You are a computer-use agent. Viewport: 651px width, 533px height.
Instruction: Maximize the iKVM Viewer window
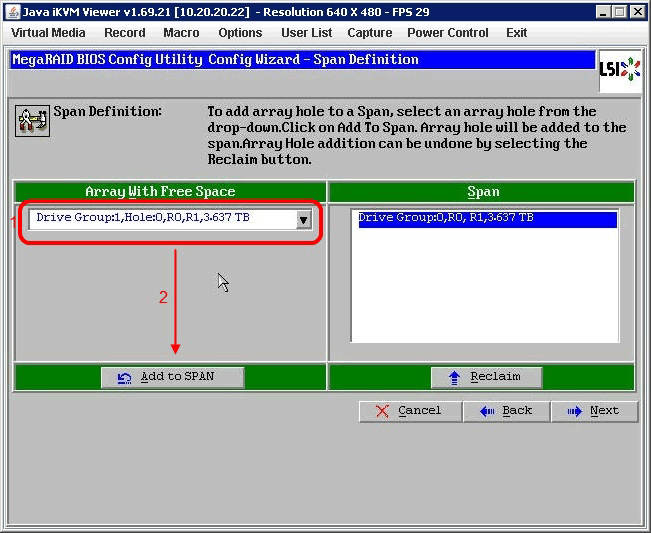click(620, 11)
